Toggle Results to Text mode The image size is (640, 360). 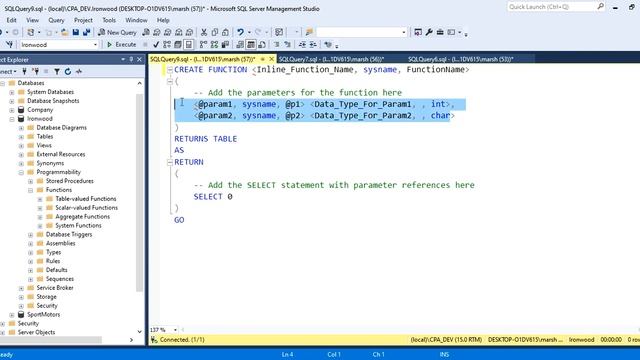[240, 44]
